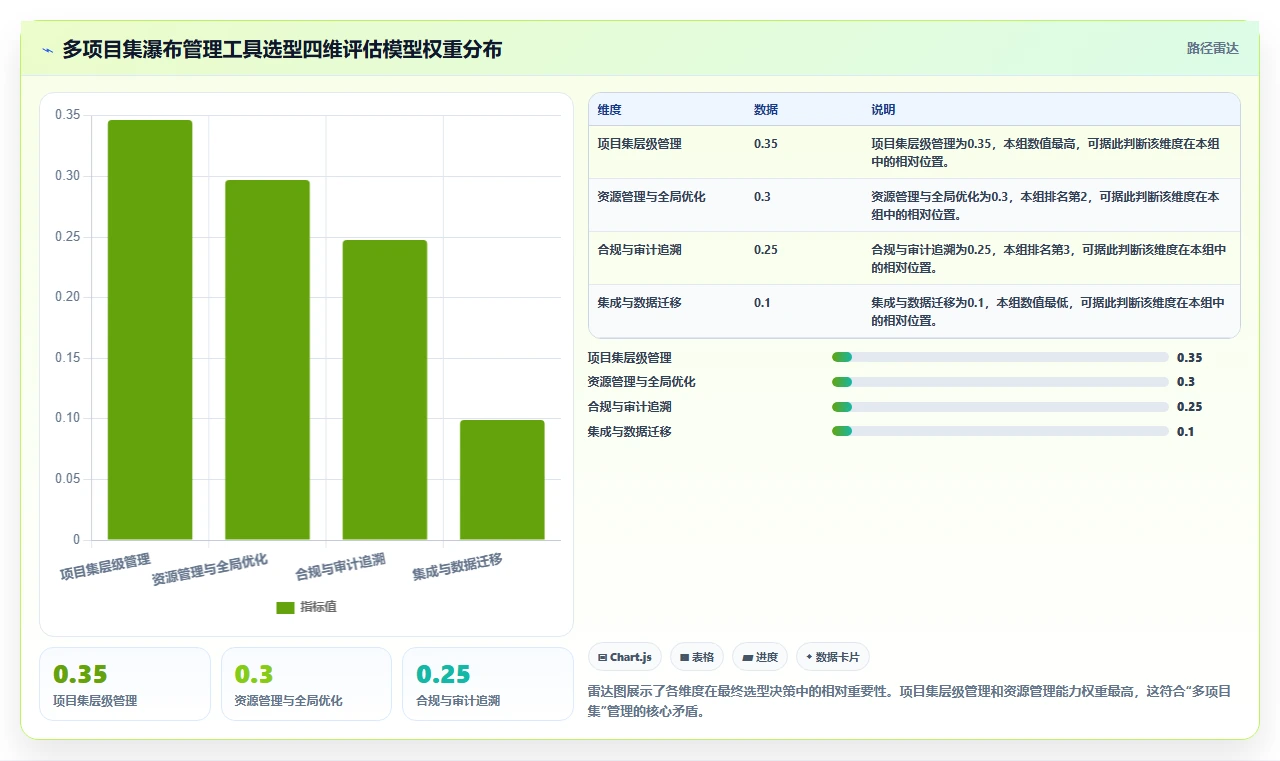The image size is (1280, 761).
Task: Select the 资源管理与全局优化 bar in the chart
Action: coord(267,360)
